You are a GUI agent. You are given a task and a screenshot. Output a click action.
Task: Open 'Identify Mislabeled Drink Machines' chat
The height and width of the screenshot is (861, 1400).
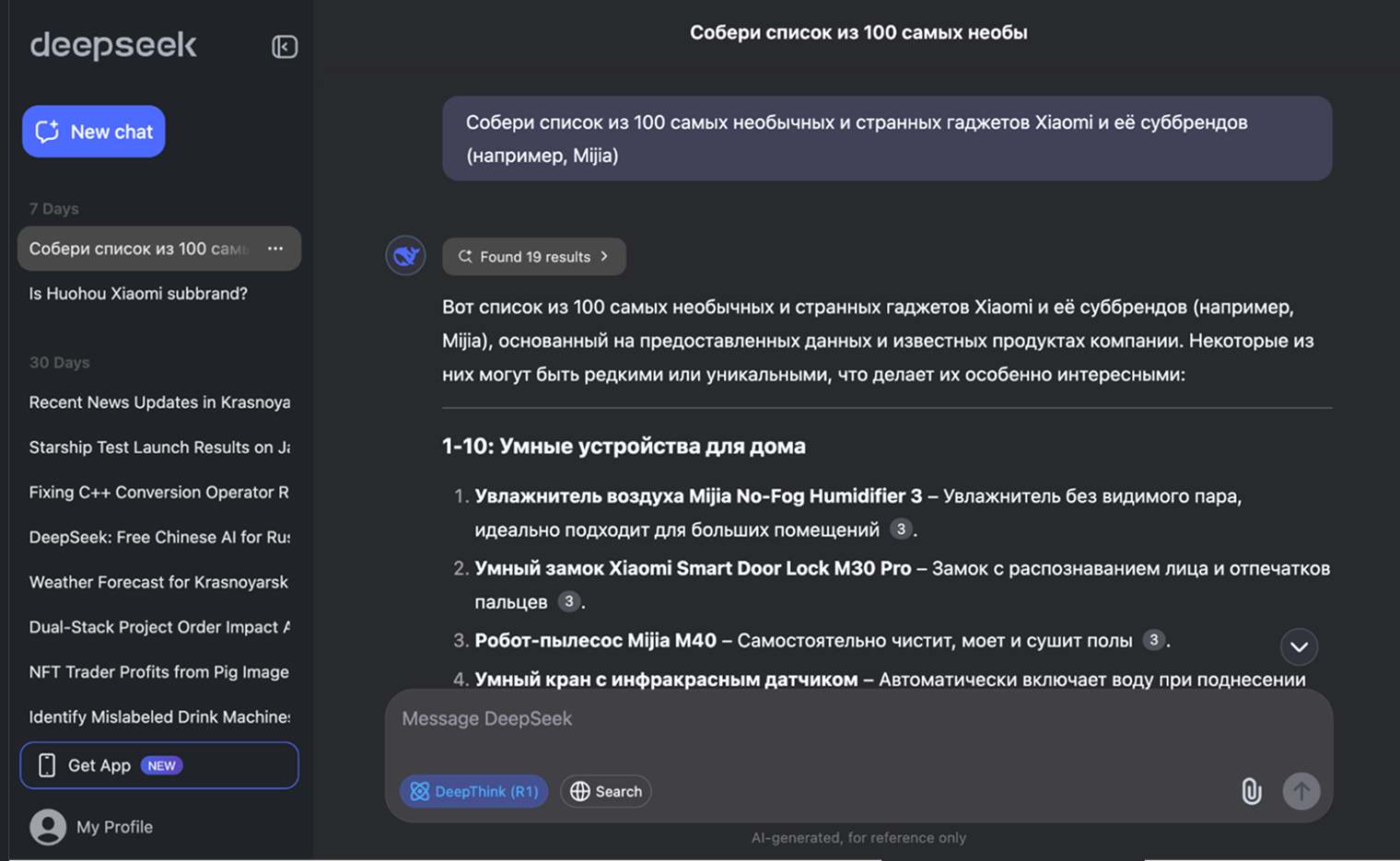click(159, 717)
